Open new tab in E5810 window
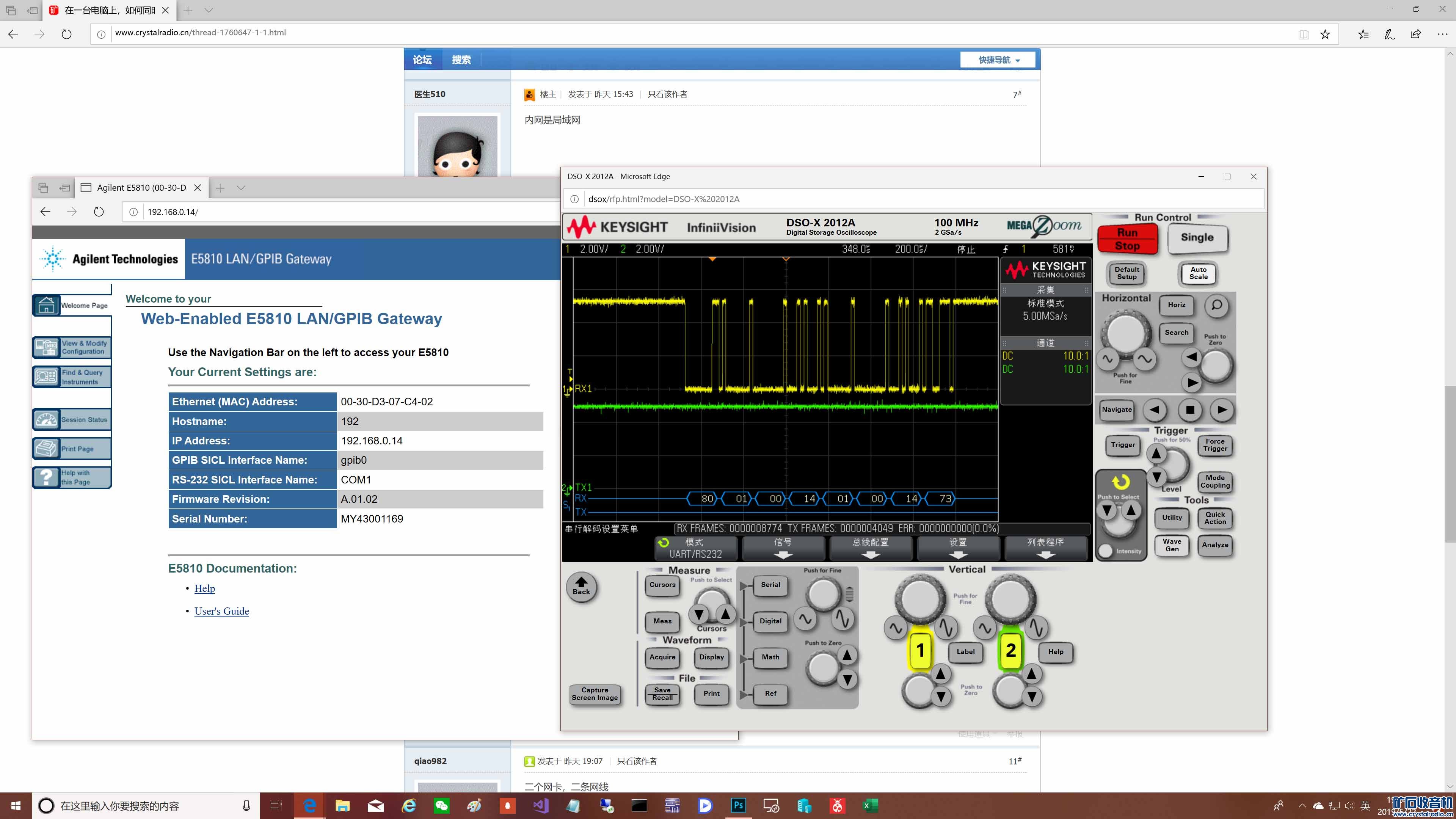The width and height of the screenshot is (1456, 819). (220, 188)
